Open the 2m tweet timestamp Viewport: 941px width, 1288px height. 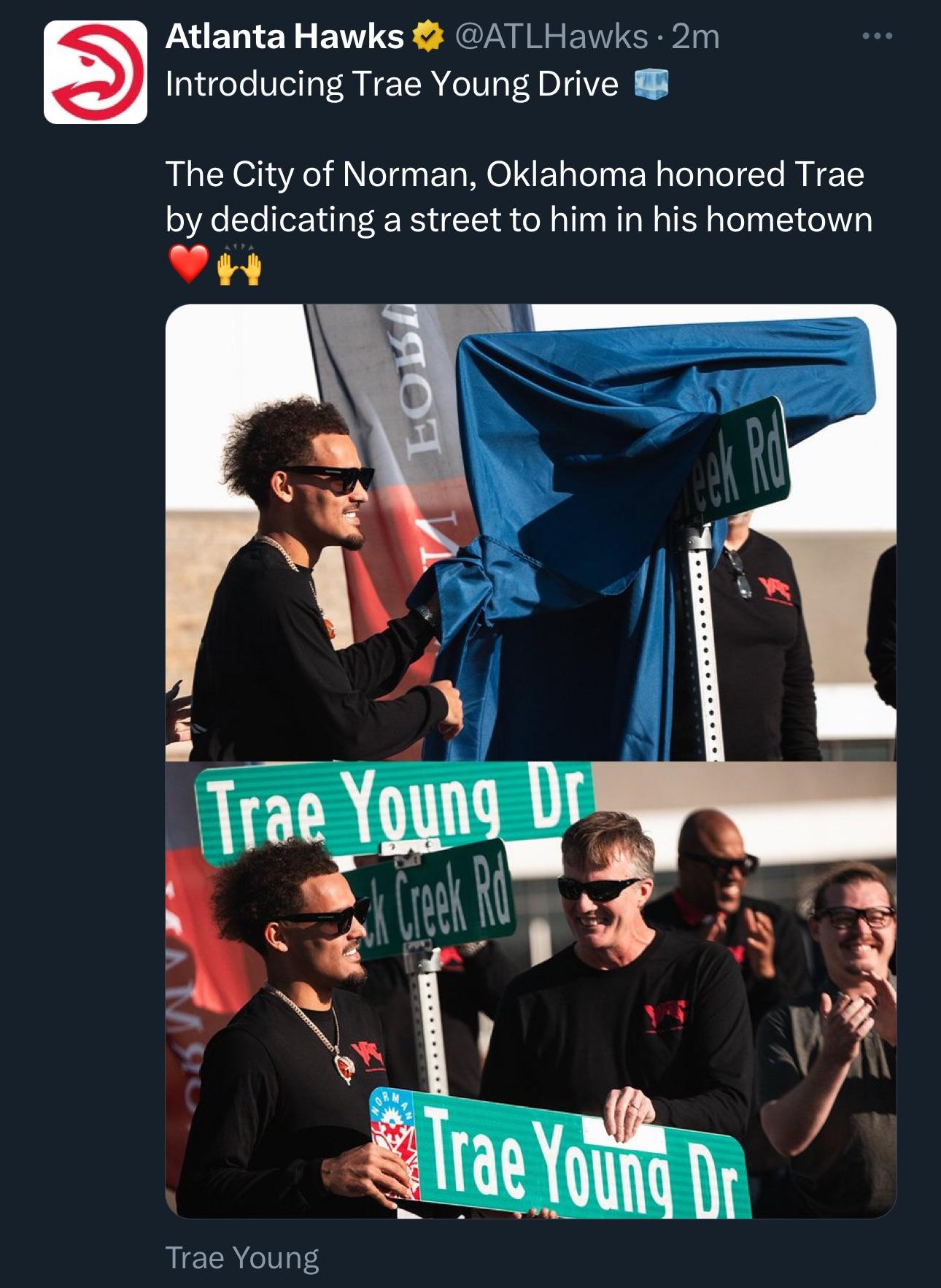(695, 36)
